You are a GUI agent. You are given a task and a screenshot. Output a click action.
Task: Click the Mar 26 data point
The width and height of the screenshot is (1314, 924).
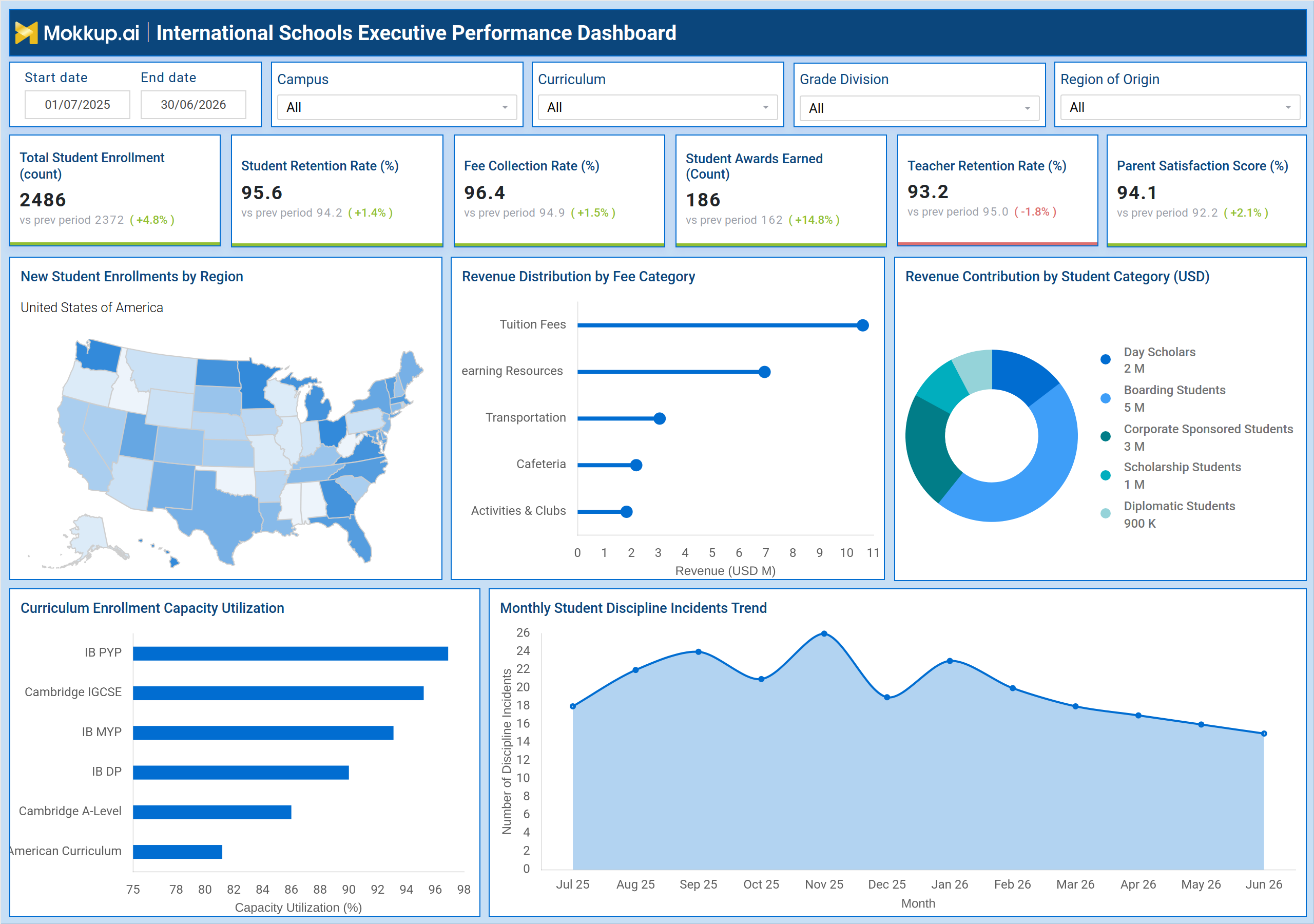click(1076, 706)
